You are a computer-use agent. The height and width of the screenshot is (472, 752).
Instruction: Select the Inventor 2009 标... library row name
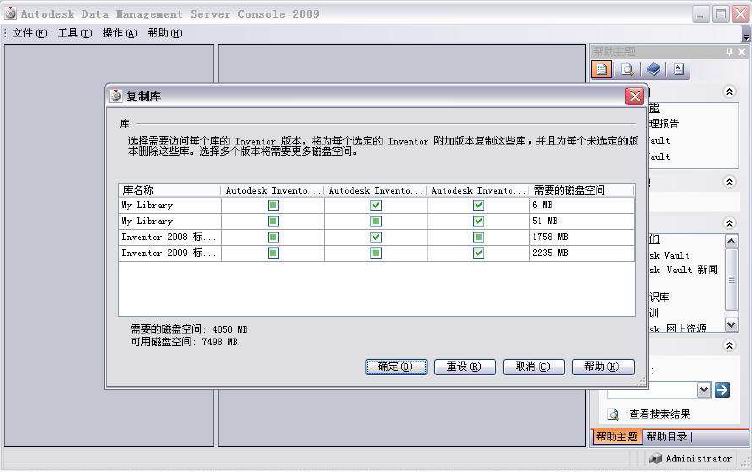(169, 253)
